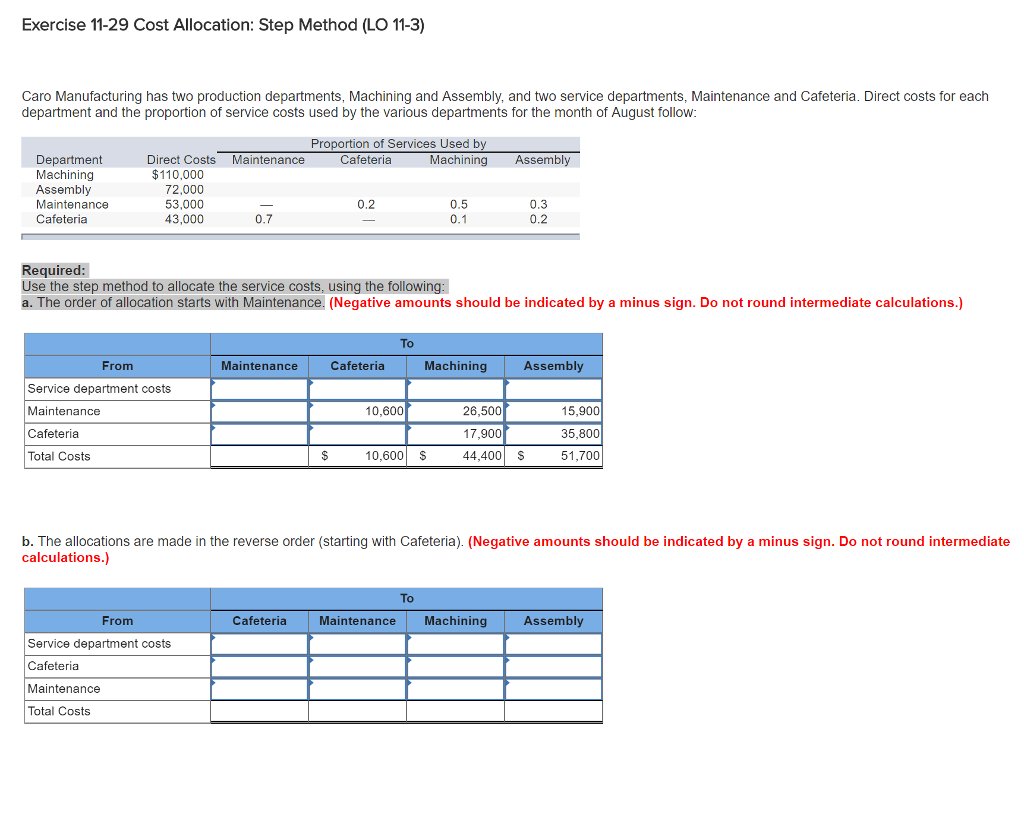
Task: Click the first Cafeteria input cell in table b
Action: [x=258, y=643]
